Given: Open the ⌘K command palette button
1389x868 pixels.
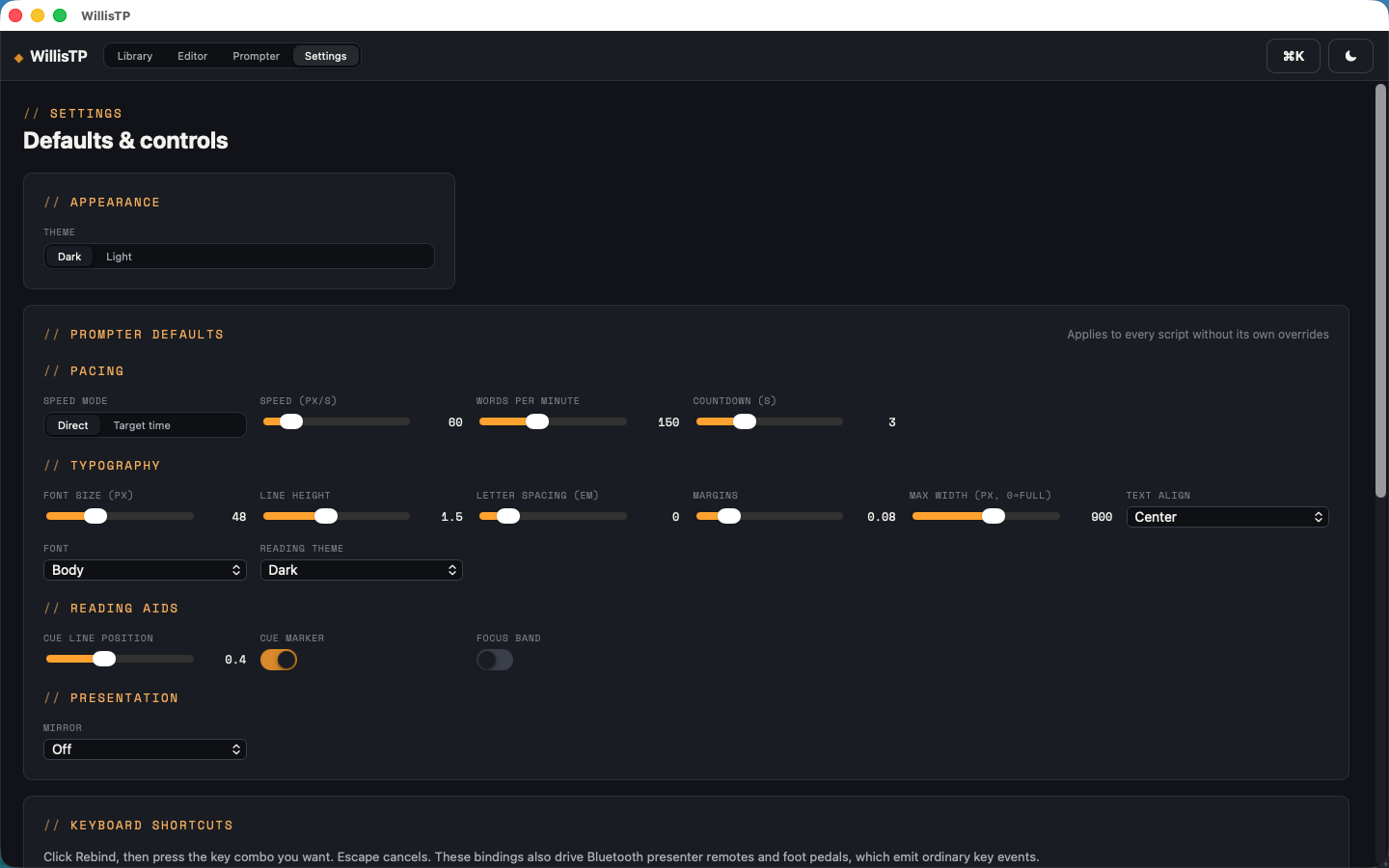Looking at the screenshot, I should tap(1294, 57).
